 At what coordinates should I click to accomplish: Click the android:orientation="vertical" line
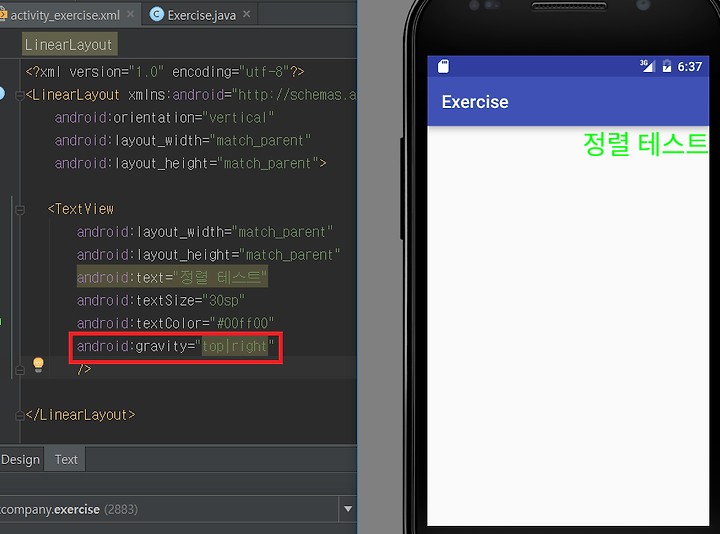(164, 118)
